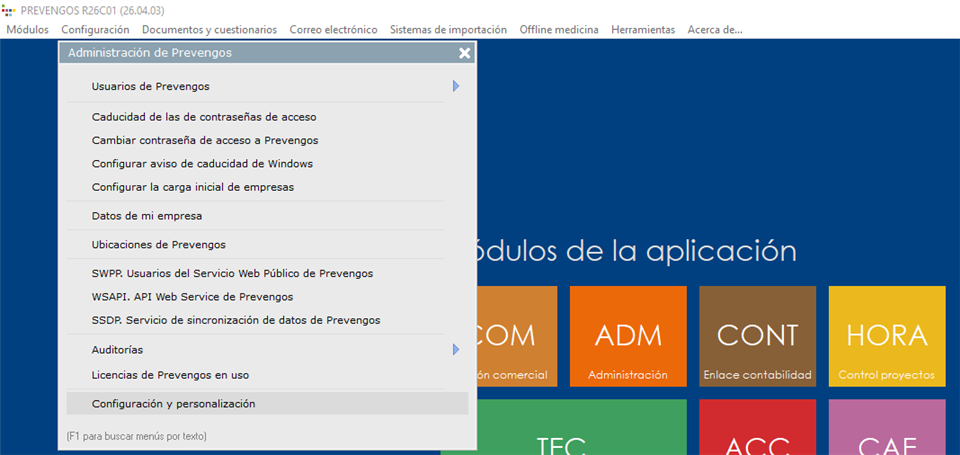This screenshot has width=960, height=455.
Task: Expand the Usuarios de Prevengos submenu arrow
Action: [x=456, y=87]
